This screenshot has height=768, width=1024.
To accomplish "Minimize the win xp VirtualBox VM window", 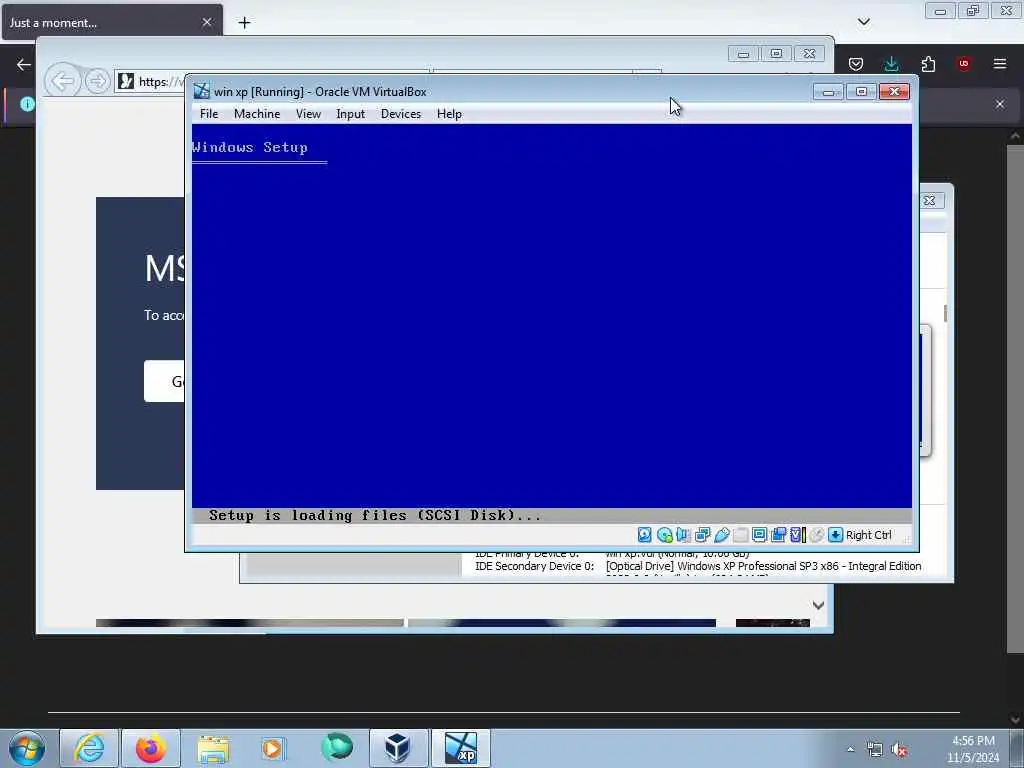I will coord(829,91).
